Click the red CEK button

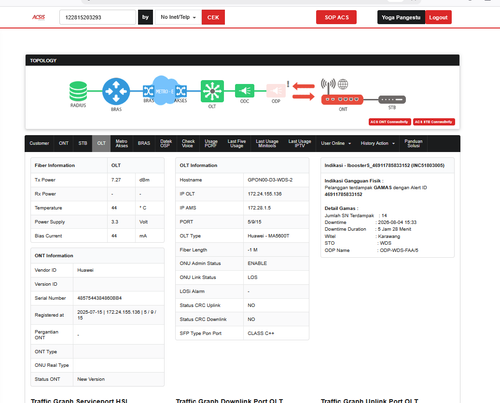tap(213, 17)
